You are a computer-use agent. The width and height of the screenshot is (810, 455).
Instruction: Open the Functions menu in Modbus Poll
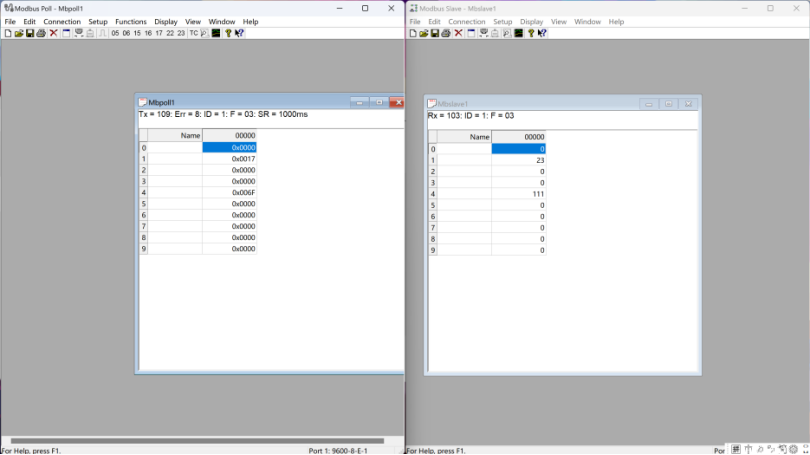pos(130,21)
